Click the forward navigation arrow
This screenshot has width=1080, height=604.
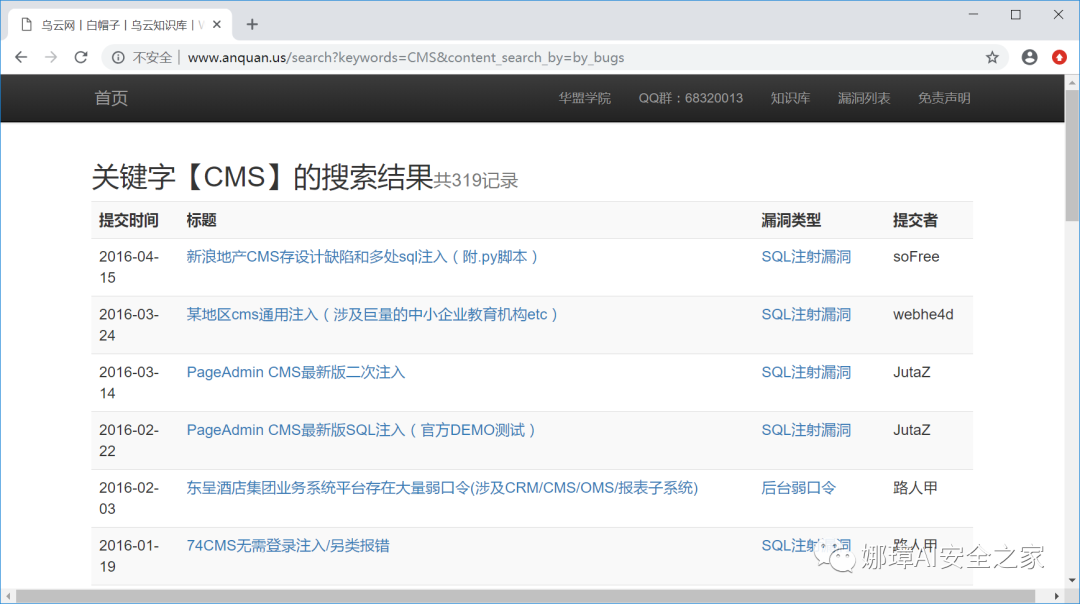point(50,57)
